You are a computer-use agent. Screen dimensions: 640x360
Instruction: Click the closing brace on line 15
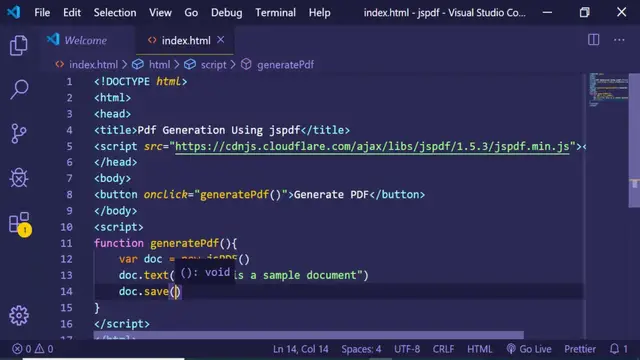[97, 307]
